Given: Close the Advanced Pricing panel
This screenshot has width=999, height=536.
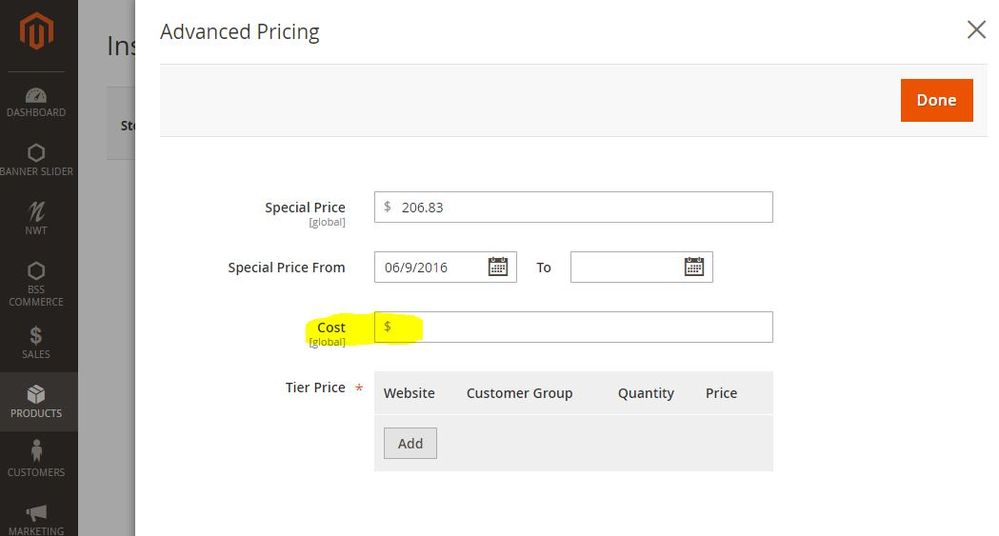Looking at the screenshot, I should pos(976,29).
